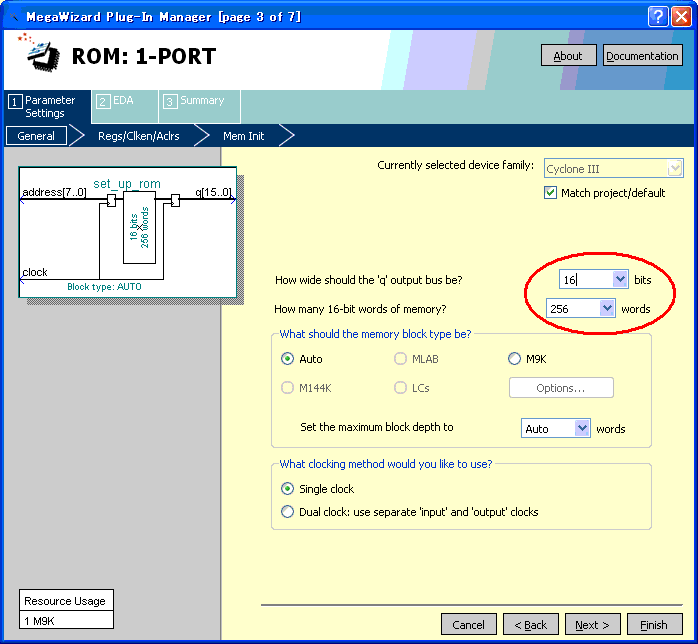Click the ROM chip wizard icon

(x=39, y=53)
